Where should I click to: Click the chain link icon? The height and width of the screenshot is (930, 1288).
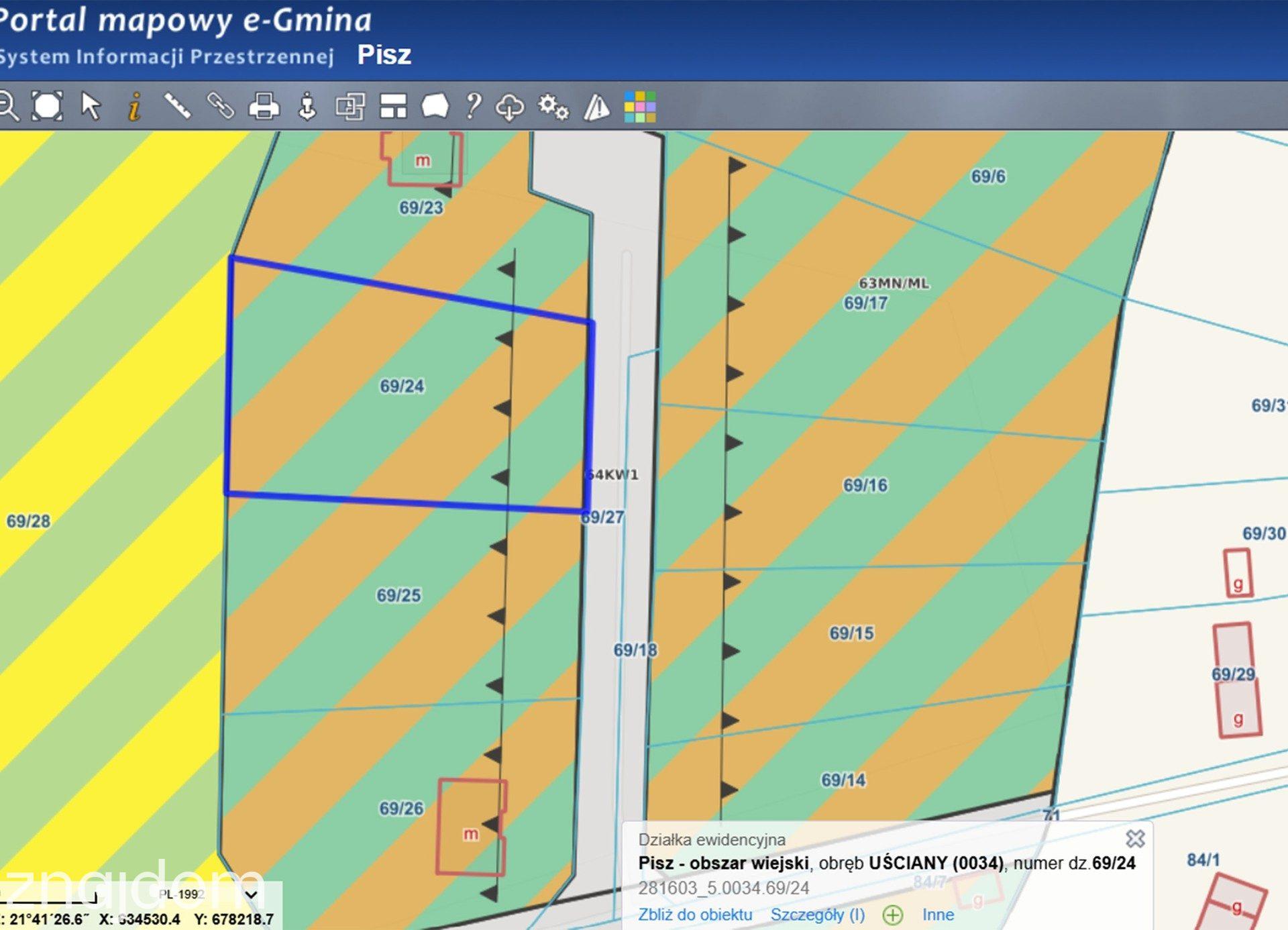coord(221,106)
